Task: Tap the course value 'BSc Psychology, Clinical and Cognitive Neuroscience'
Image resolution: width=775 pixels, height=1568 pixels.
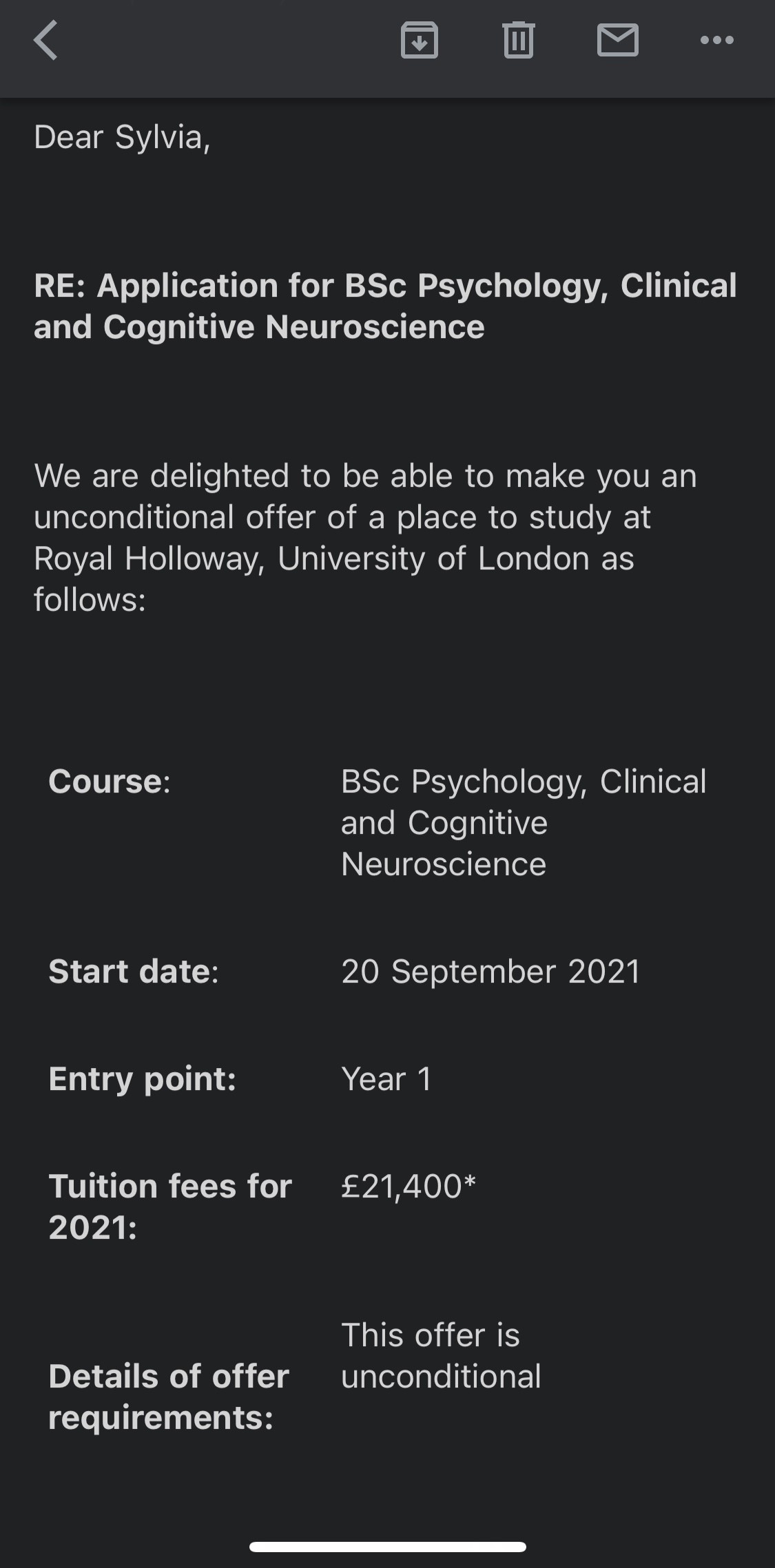Action: click(x=523, y=822)
